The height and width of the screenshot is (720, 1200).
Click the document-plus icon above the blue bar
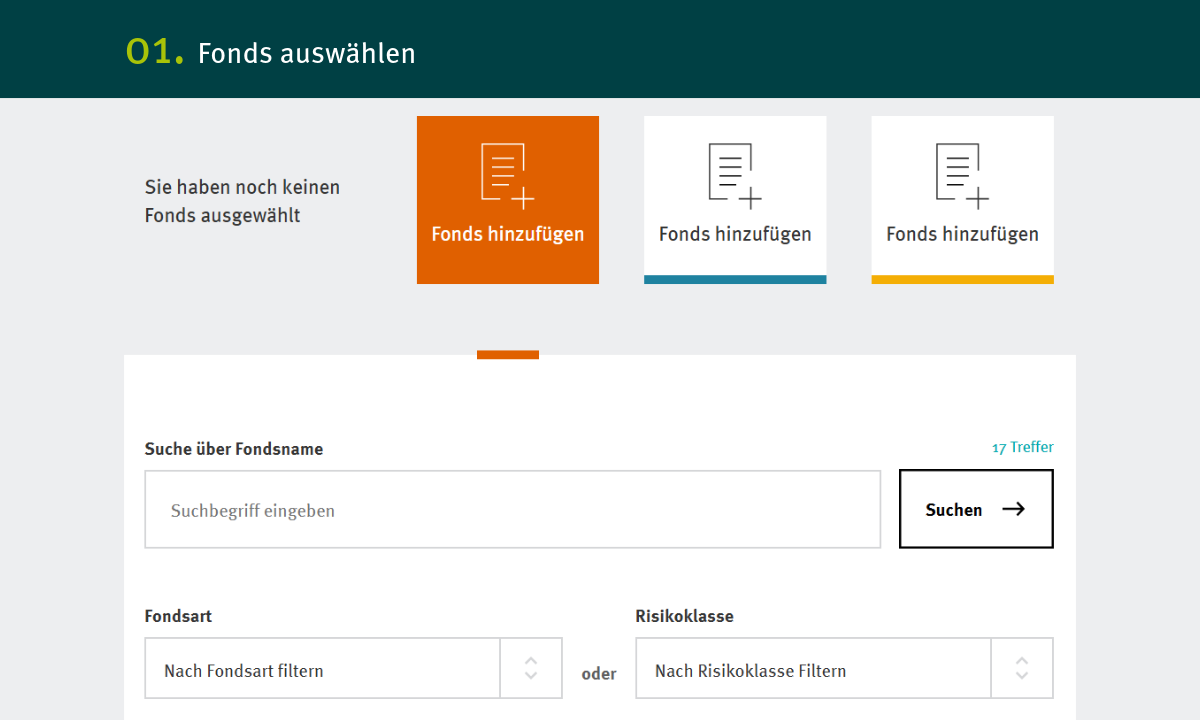[x=735, y=176]
